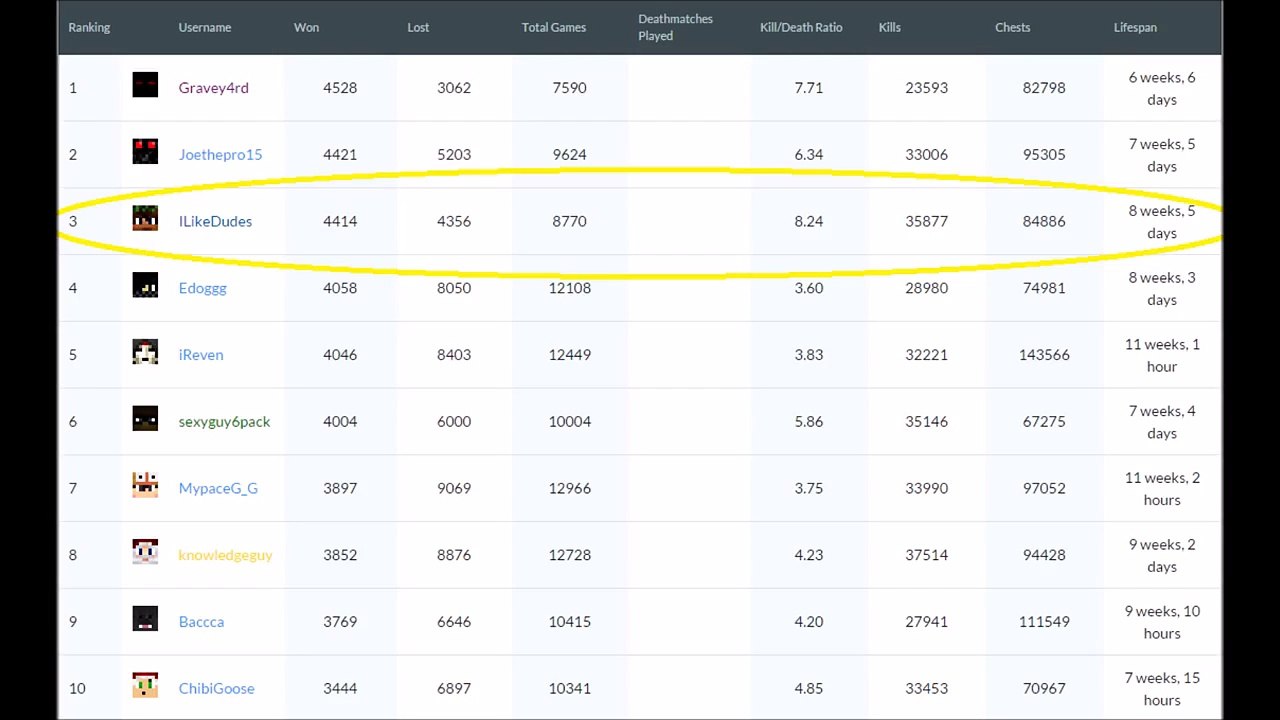Select Baccca's lifespan 9 weeks, 10 hours

point(1162,622)
